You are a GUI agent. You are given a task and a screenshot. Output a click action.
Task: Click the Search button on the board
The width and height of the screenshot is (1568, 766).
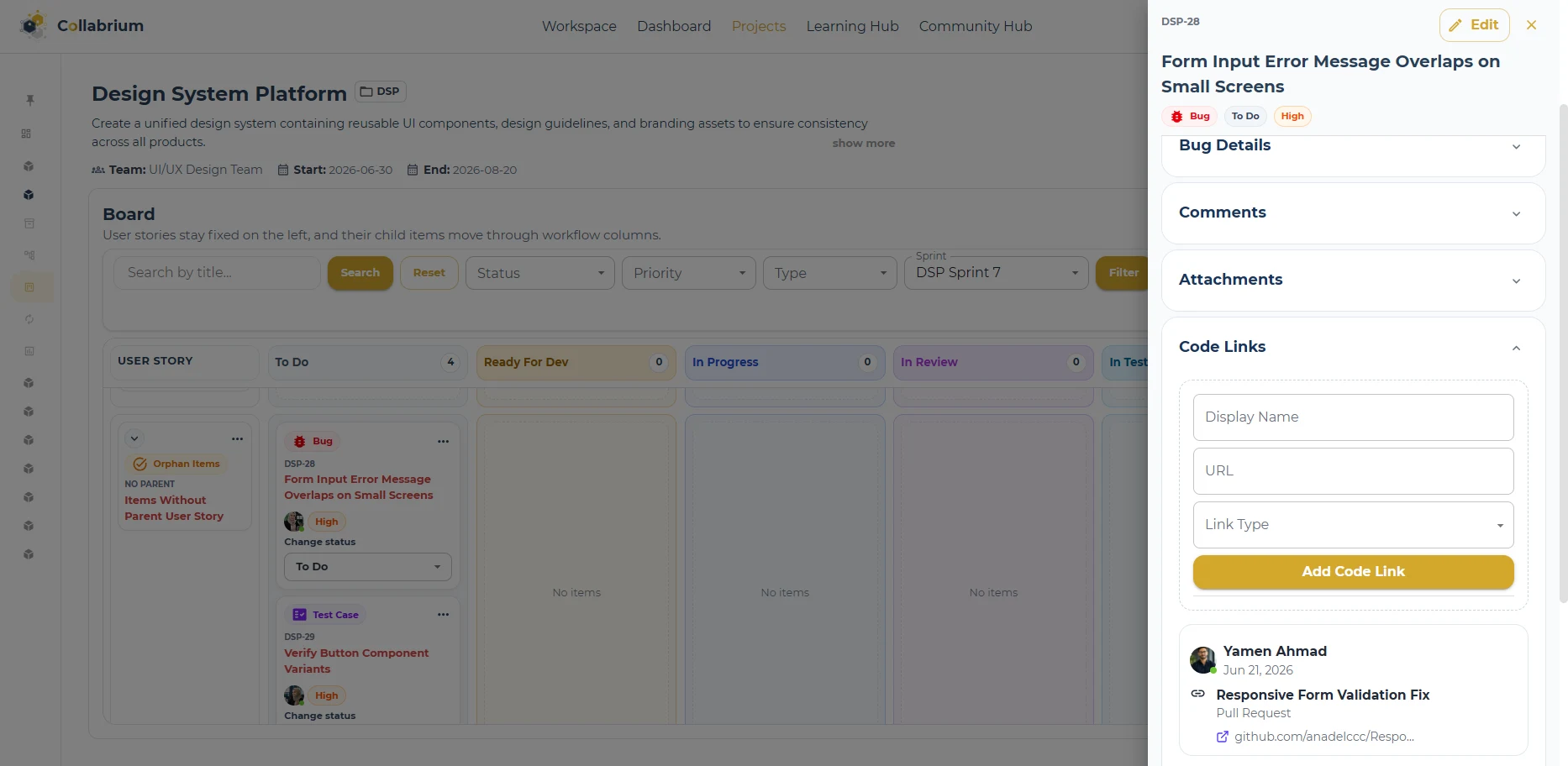[x=360, y=273]
